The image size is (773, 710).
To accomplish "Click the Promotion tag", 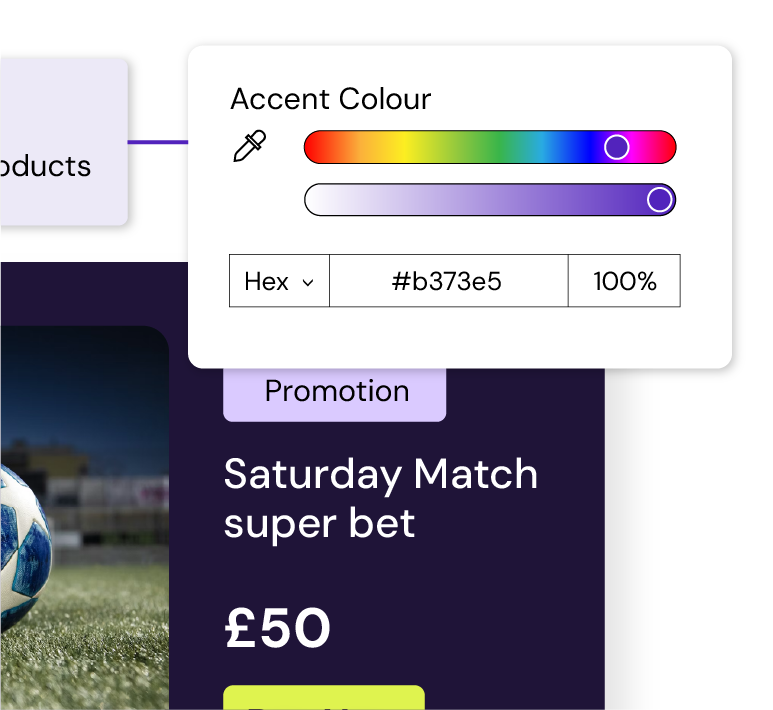I will (x=335, y=392).
